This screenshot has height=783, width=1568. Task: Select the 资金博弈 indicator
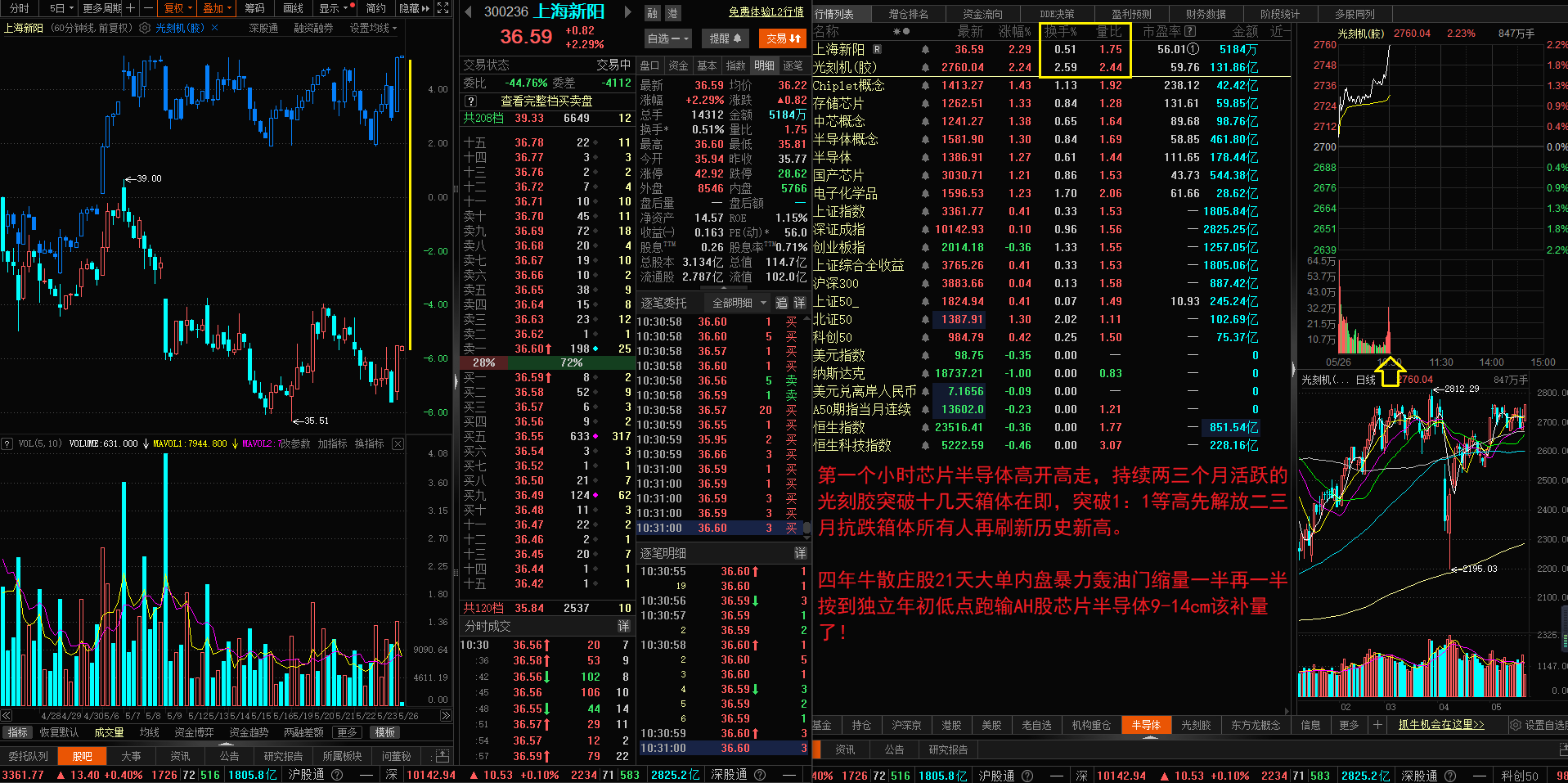click(194, 732)
